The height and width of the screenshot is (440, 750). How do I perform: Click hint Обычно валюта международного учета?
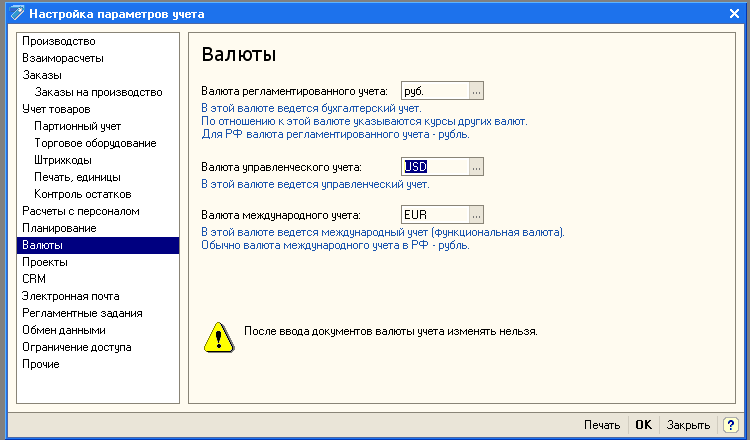pyautogui.click(x=335, y=245)
